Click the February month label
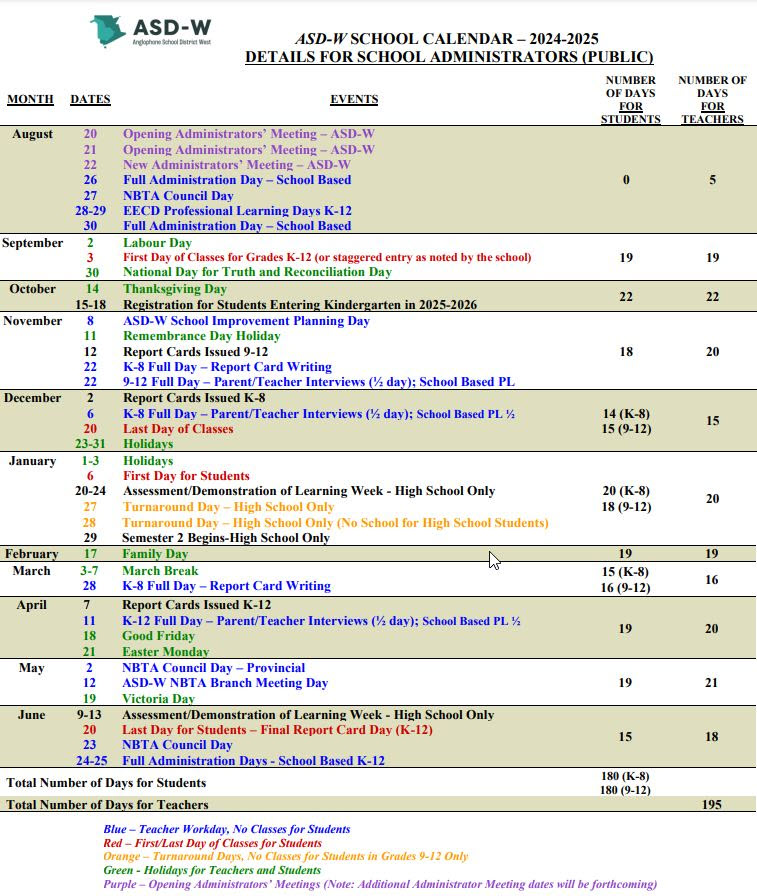 tap(31, 554)
